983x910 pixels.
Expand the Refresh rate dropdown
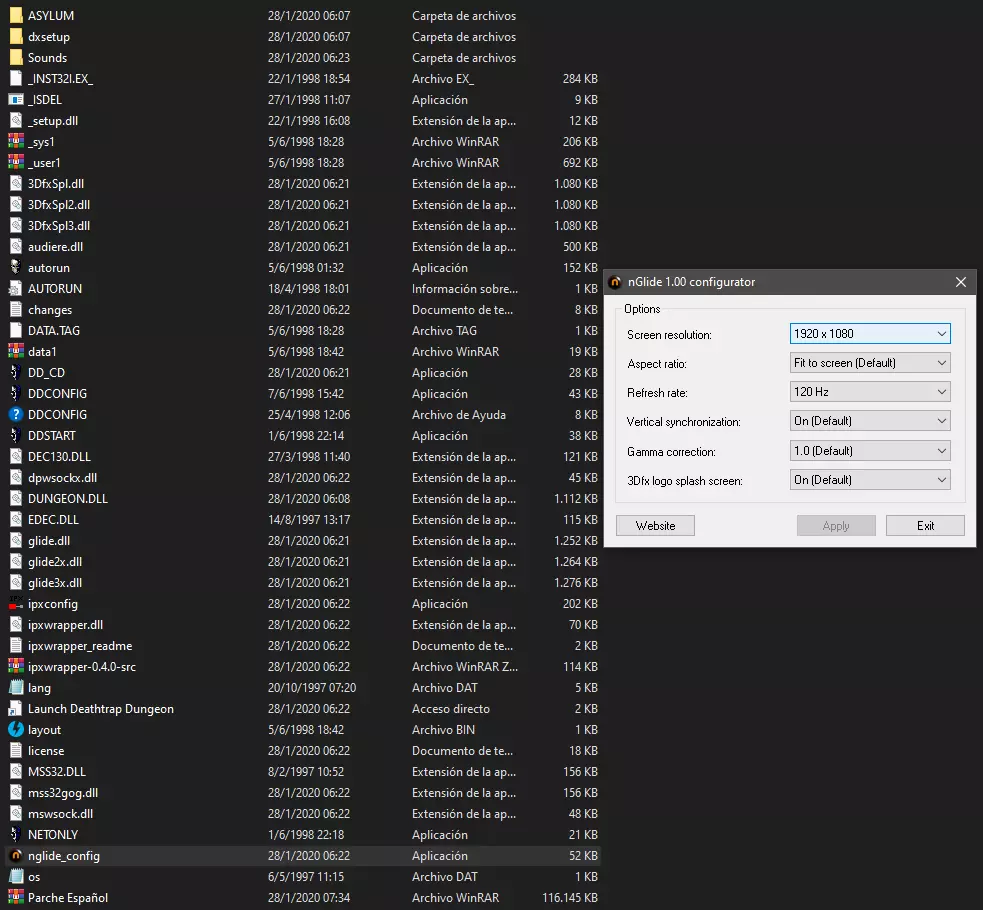870,392
